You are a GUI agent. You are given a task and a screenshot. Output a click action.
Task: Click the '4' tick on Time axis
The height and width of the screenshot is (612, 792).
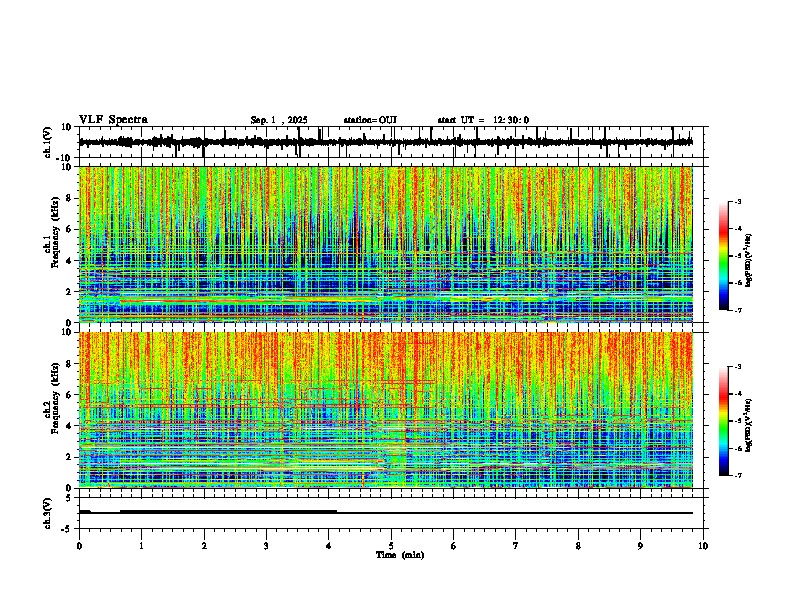click(x=329, y=546)
